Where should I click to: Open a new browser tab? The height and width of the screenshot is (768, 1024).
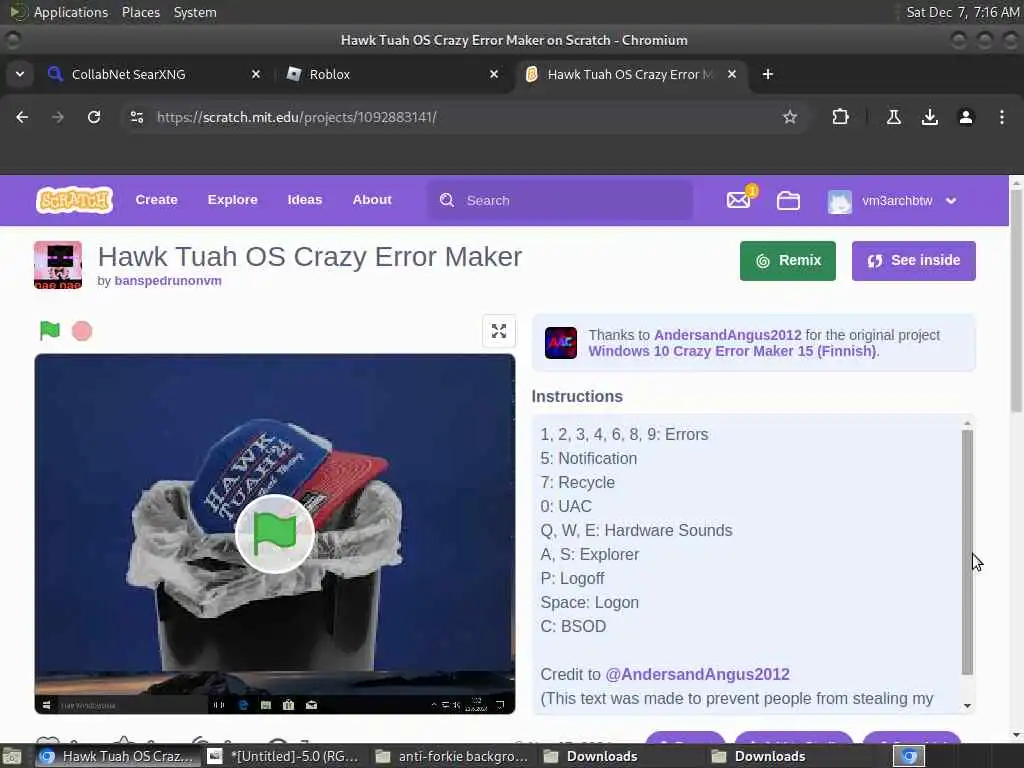coord(768,74)
